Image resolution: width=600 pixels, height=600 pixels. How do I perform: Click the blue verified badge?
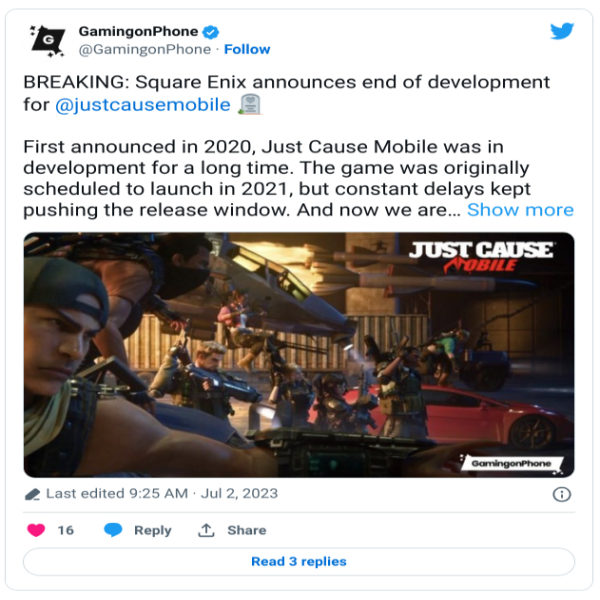[x=210, y=32]
